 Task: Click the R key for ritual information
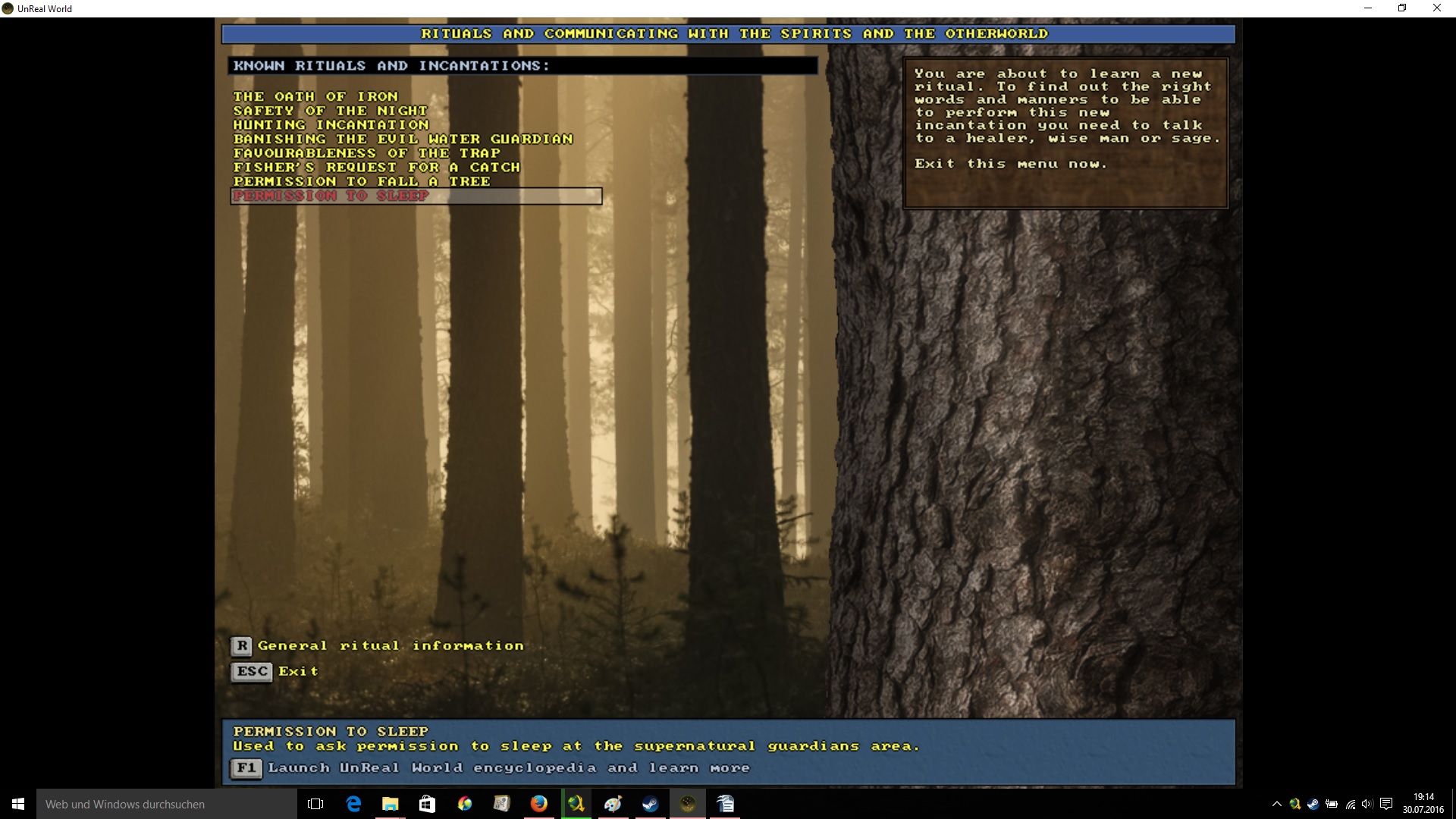pyautogui.click(x=241, y=646)
